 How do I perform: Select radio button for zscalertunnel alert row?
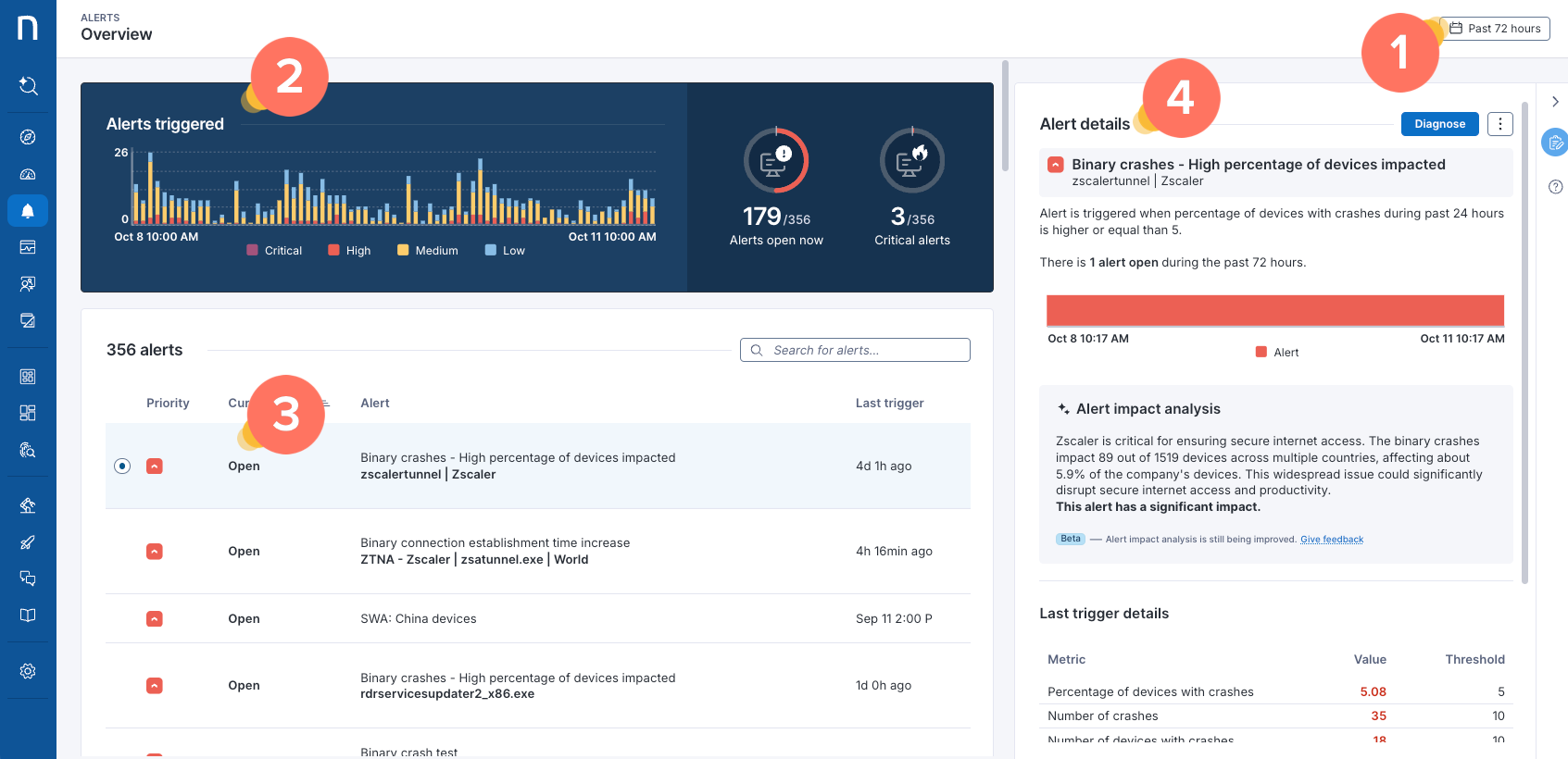(x=122, y=466)
